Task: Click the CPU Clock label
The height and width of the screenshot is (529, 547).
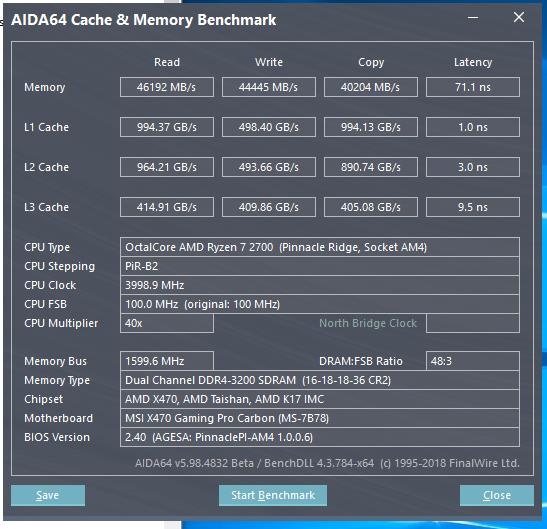Action: (x=50, y=285)
